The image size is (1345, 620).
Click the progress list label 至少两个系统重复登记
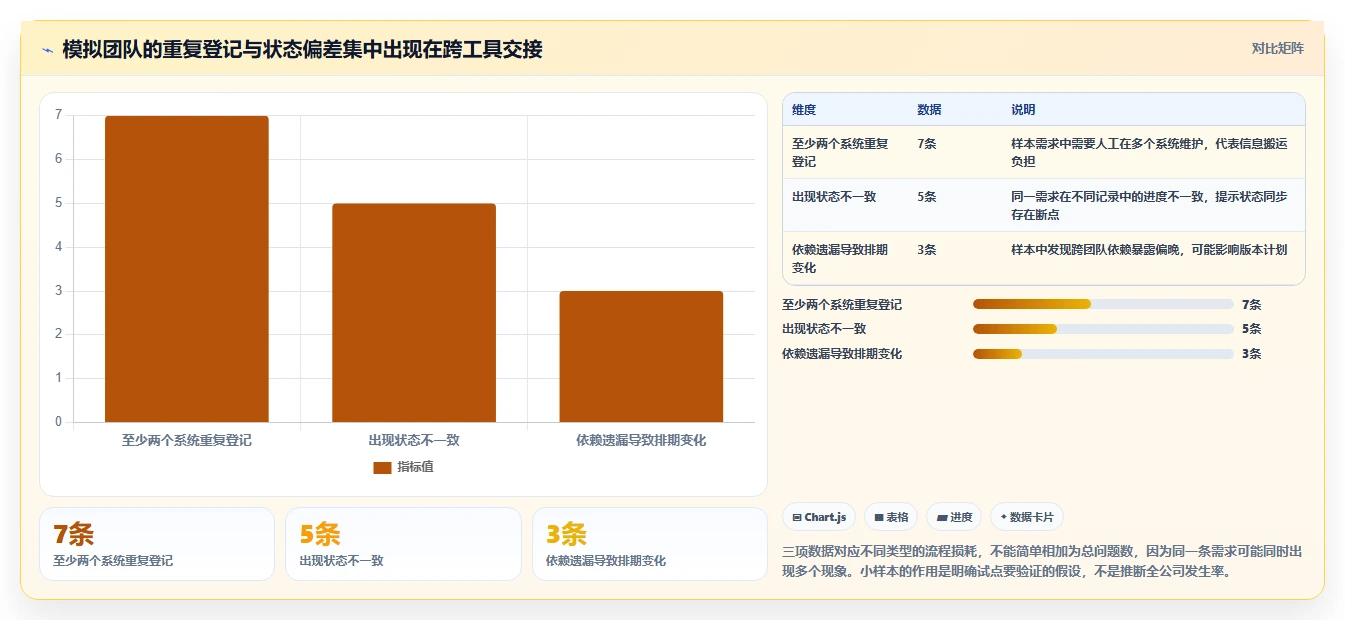point(842,304)
